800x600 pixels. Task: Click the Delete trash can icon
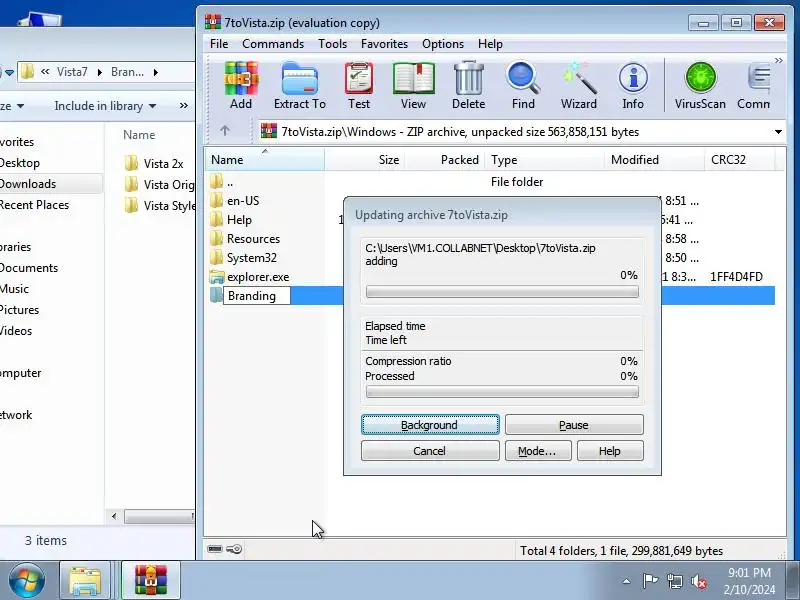(468, 85)
